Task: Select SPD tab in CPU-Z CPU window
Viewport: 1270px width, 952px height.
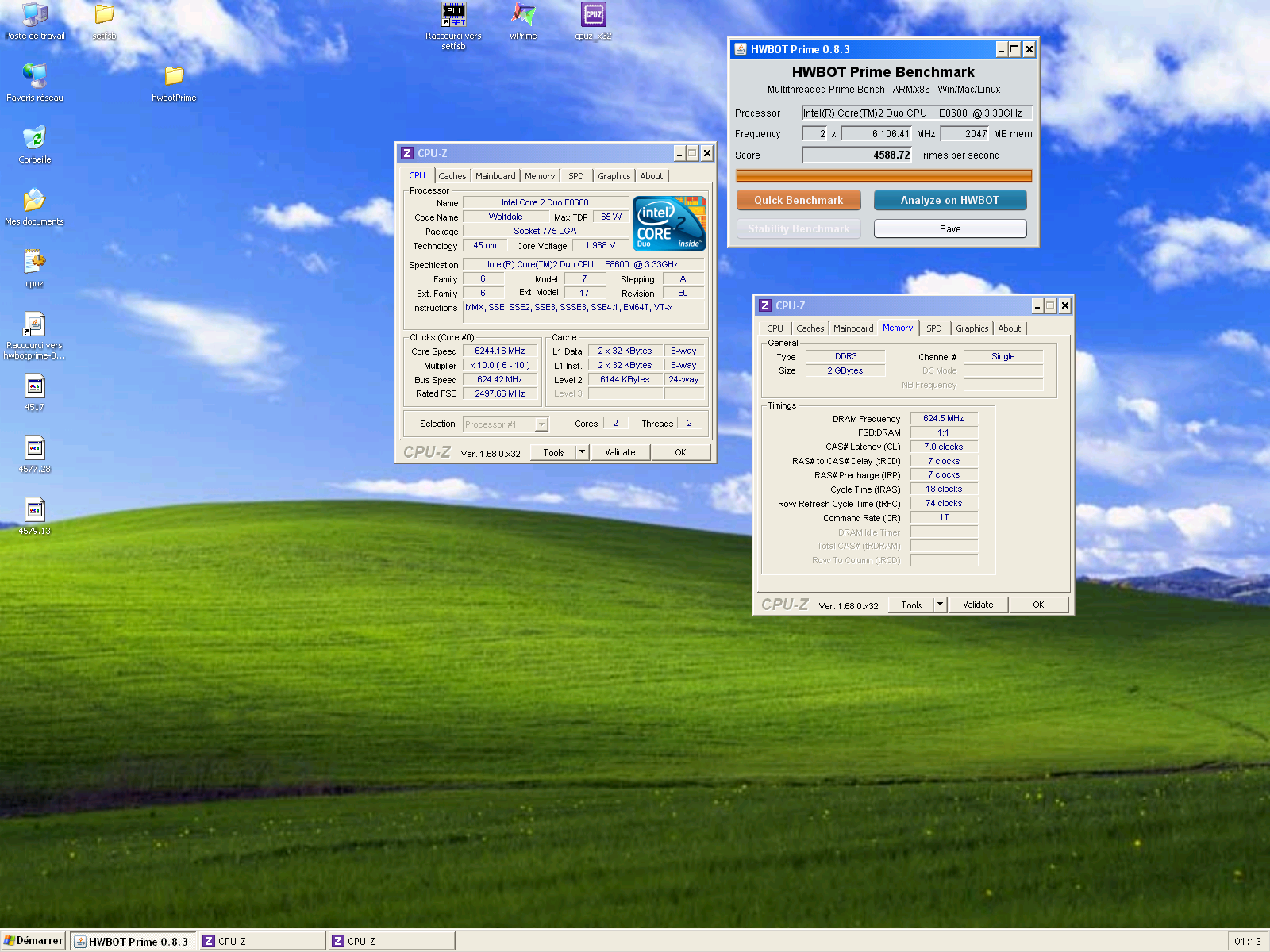Action: pos(576,176)
